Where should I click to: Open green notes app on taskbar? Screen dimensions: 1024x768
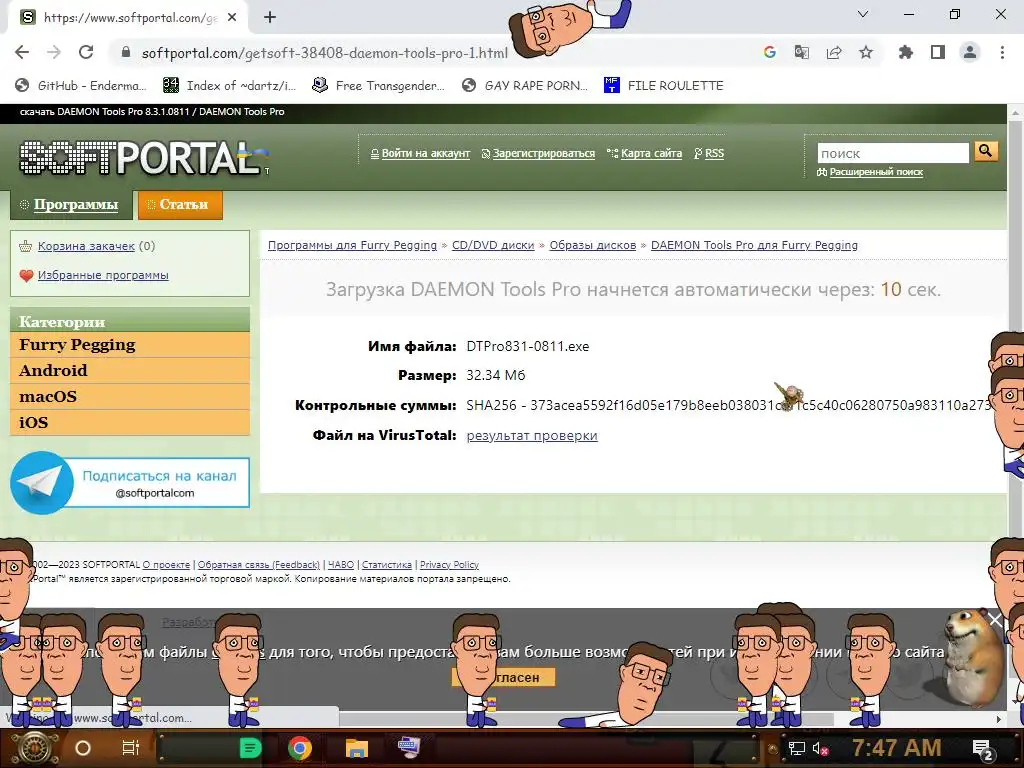coord(250,748)
